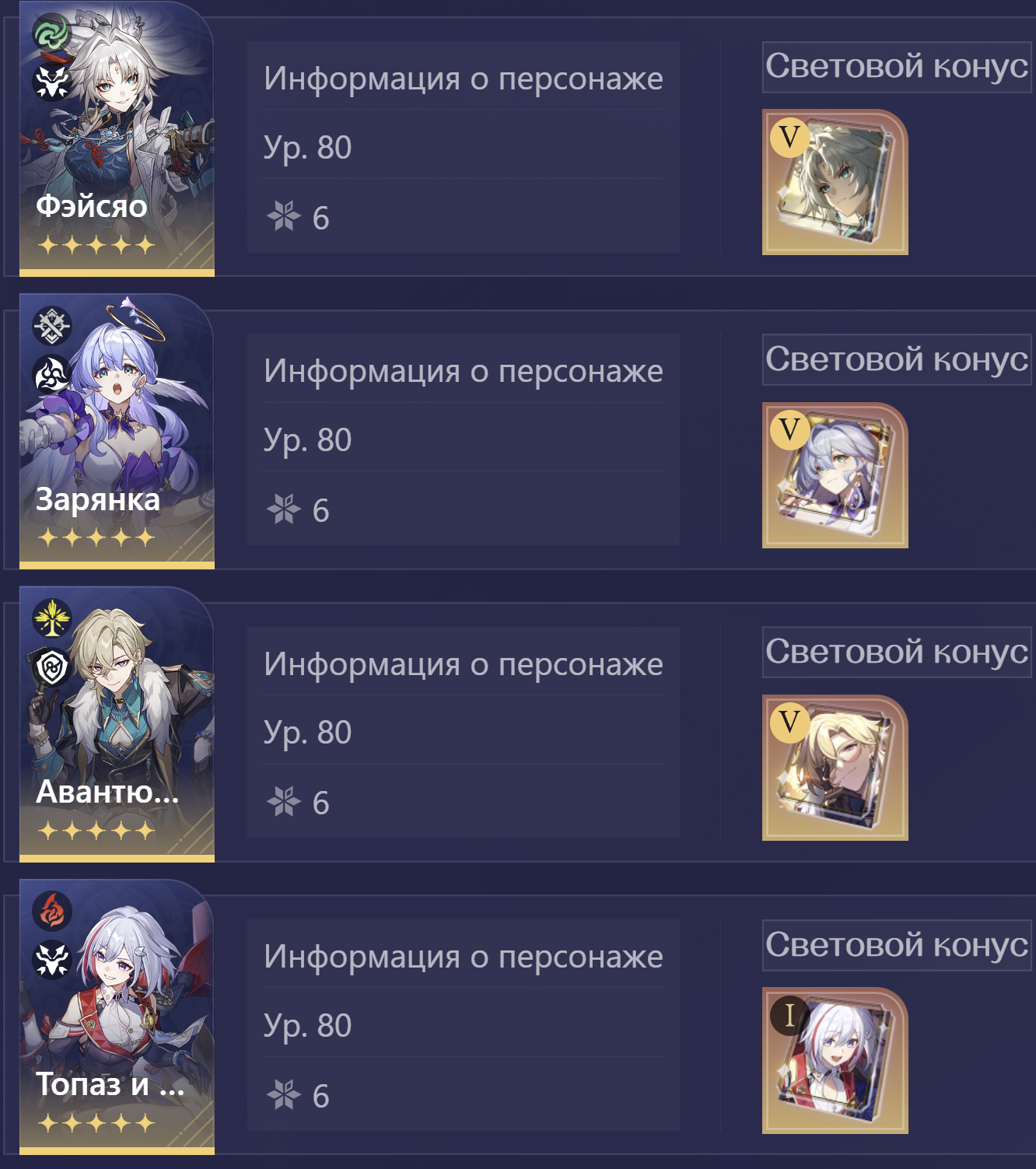This screenshot has width=1036, height=1169.
Task: Open Топаз's light cone with superimposition I
Action: tap(835, 1060)
